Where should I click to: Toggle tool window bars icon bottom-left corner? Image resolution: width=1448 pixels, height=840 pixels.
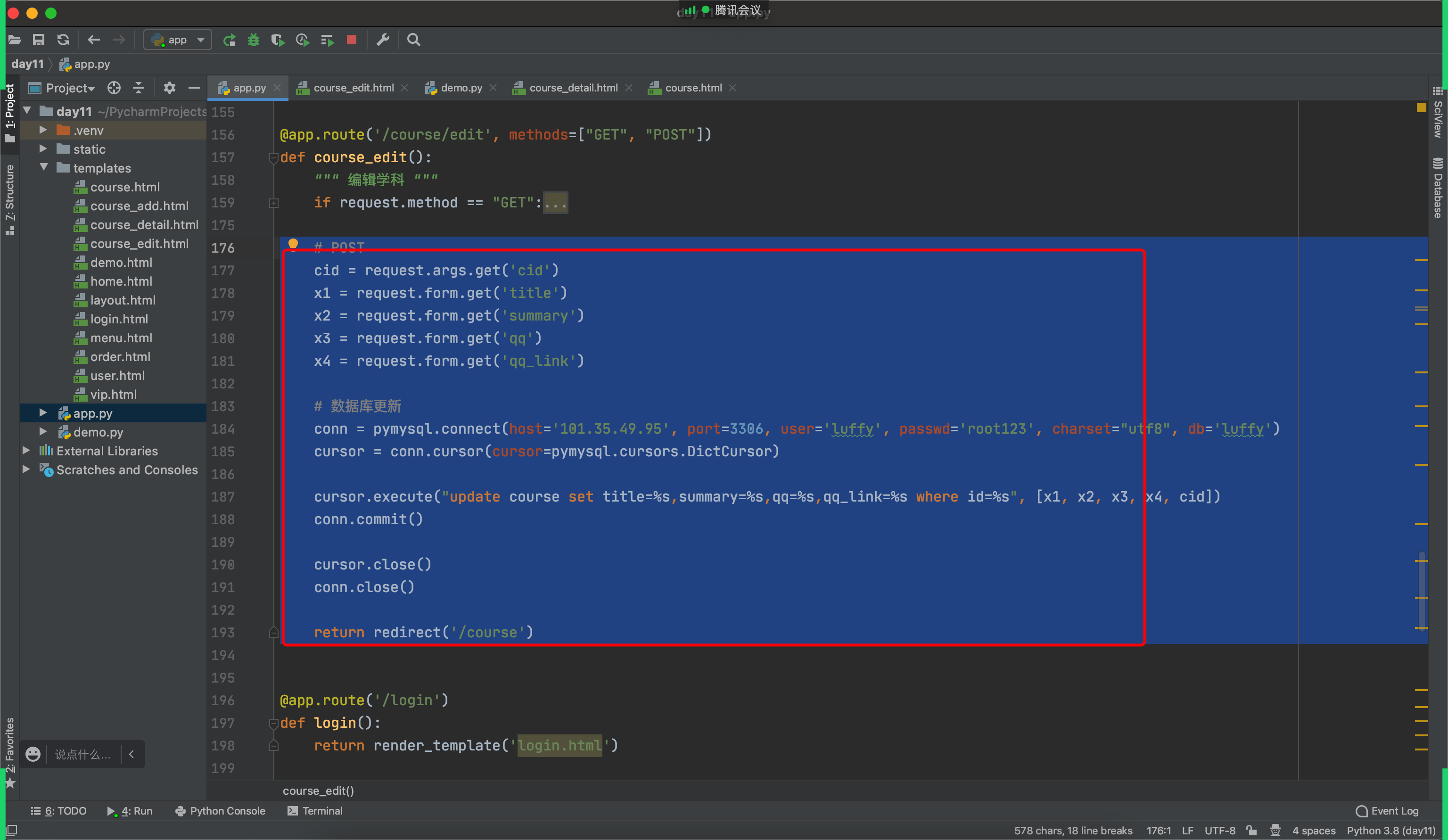click(x=11, y=830)
